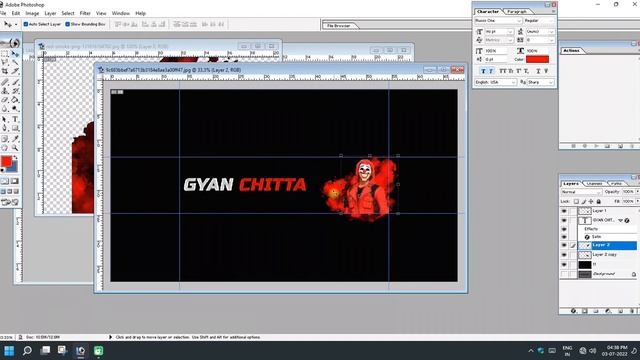Open the Image menu
This screenshot has height=360, width=640.
[x=32, y=13]
